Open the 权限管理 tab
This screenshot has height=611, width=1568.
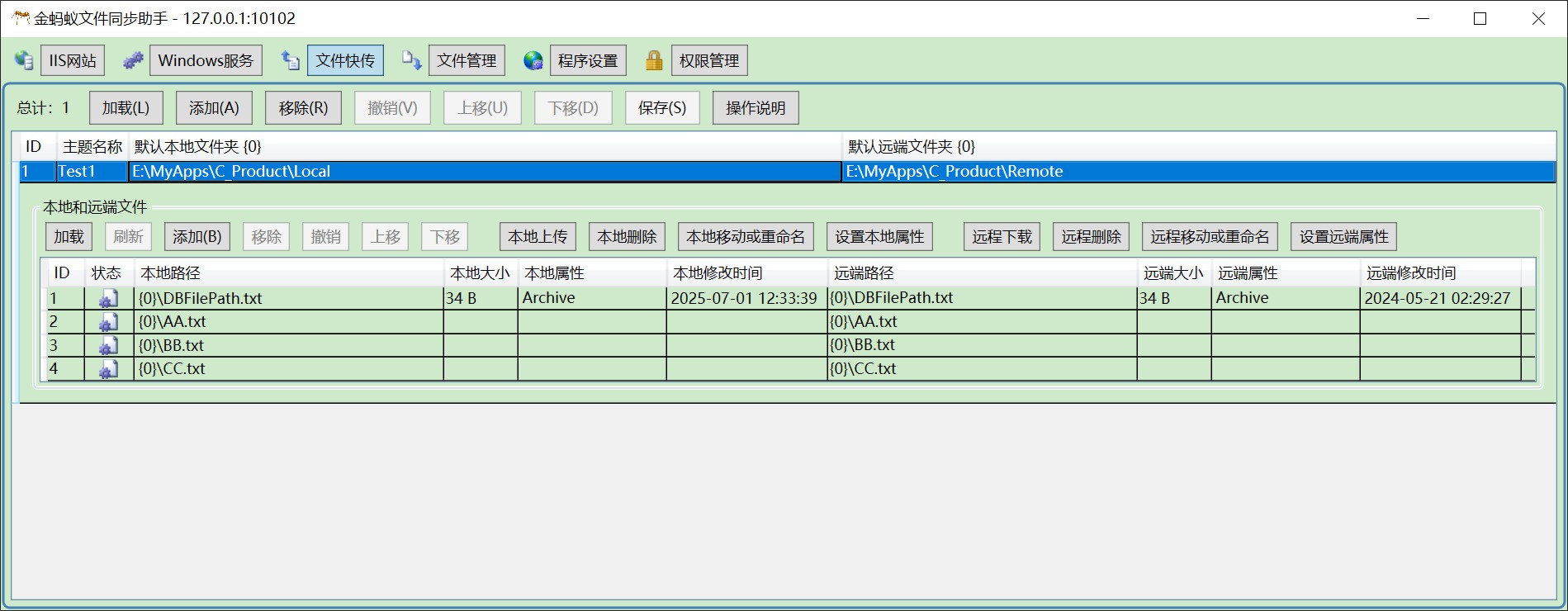click(709, 60)
